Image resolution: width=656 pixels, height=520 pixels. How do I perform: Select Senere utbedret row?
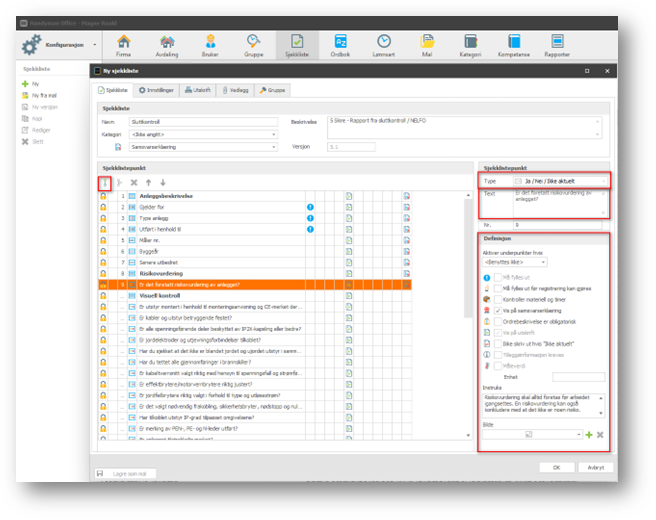click(x=255, y=262)
